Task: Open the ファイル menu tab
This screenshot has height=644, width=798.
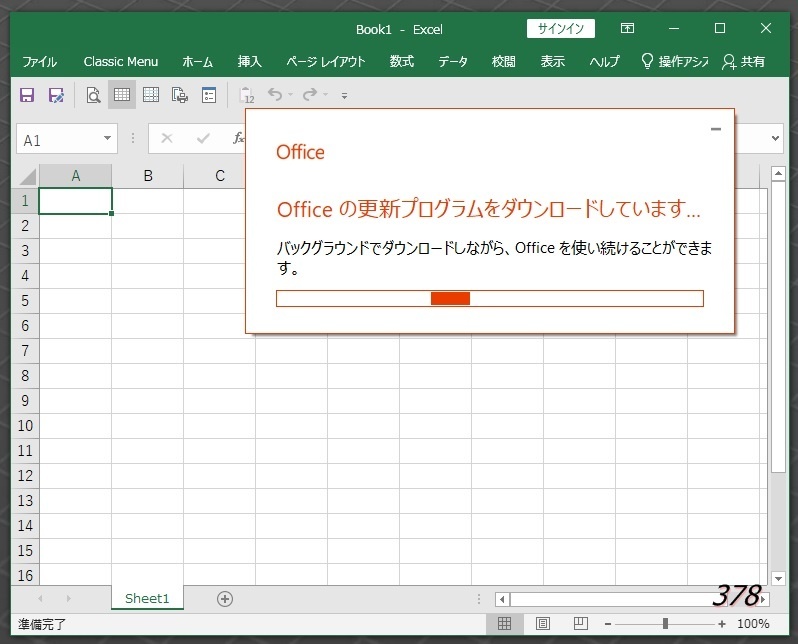Action: (x=40, y=62)
